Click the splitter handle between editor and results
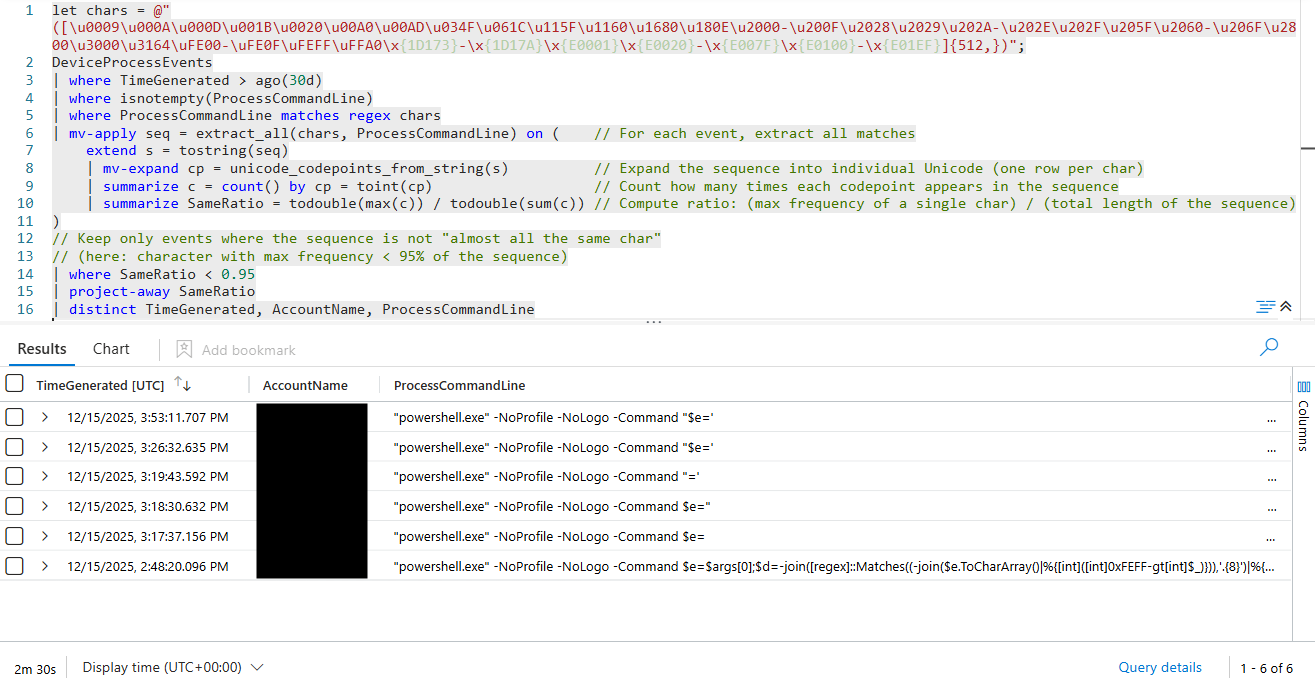The width and height of the screenshot is (1315, 682). (654, 323)
